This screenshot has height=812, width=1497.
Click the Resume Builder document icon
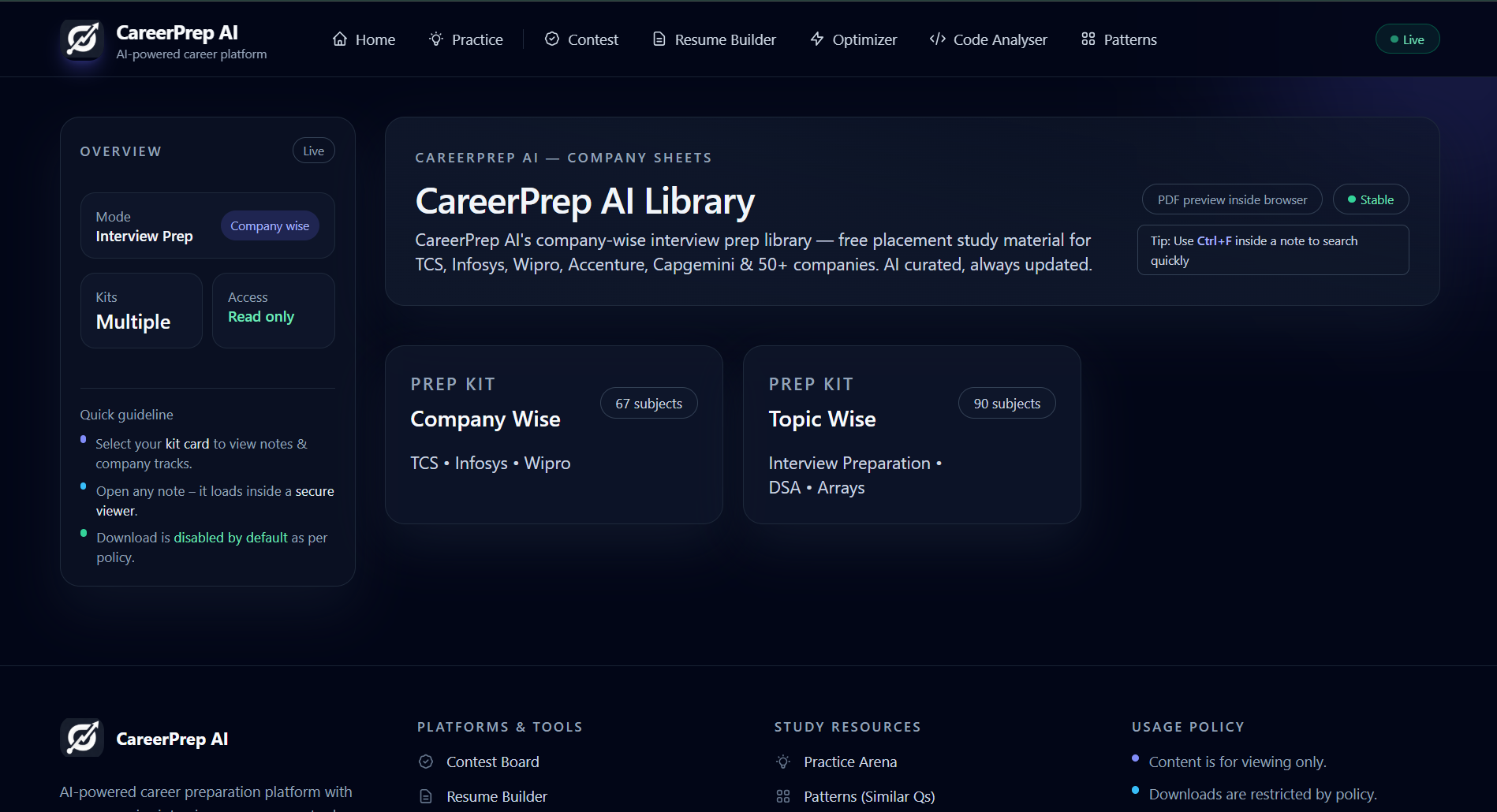(659, 39)
